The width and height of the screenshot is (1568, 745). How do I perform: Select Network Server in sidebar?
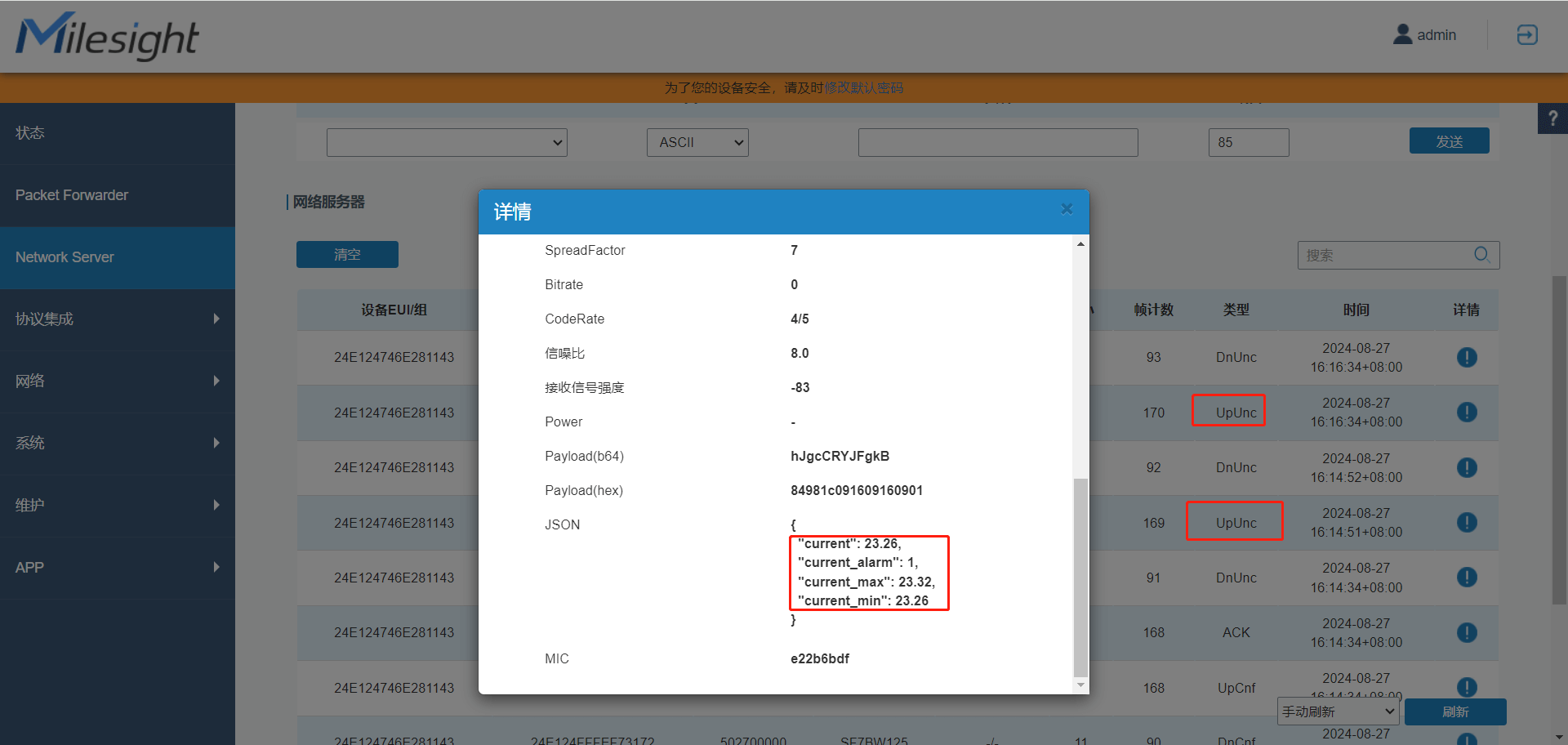[65, 257]
